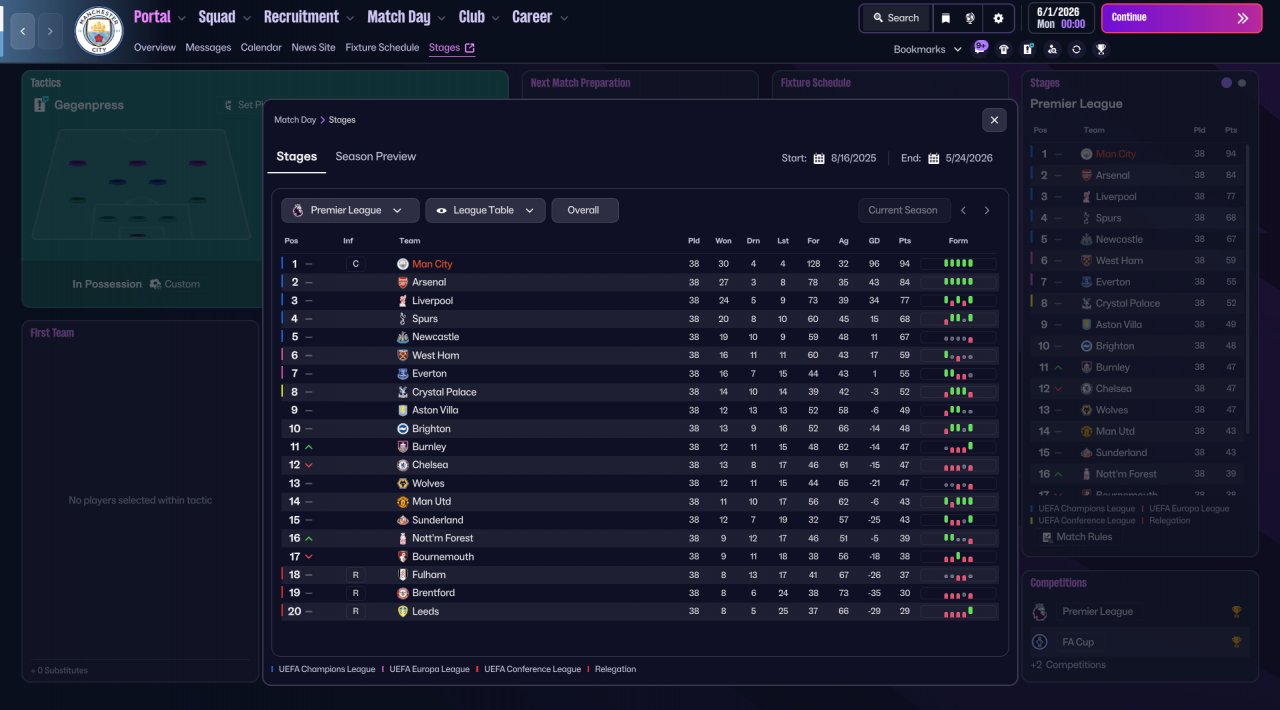Expand the Squad menu chevron

[246, 18]
